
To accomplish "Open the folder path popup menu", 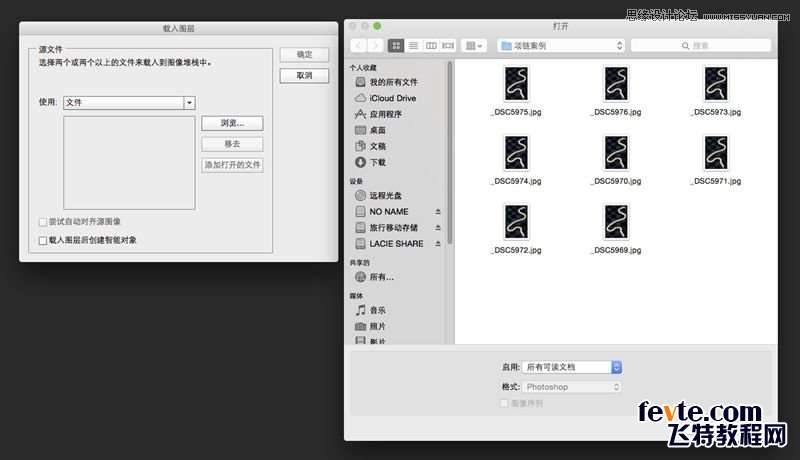I will (x=561, y=46).
